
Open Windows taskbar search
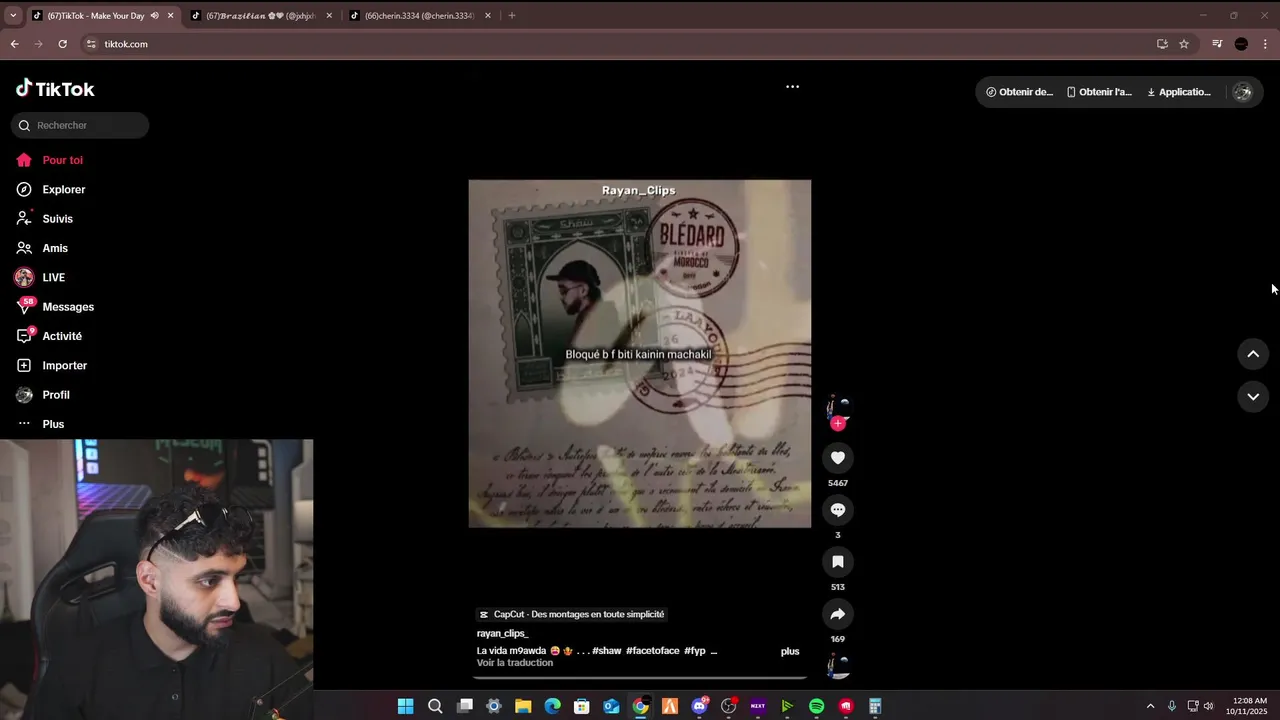(x=435, y=706)
